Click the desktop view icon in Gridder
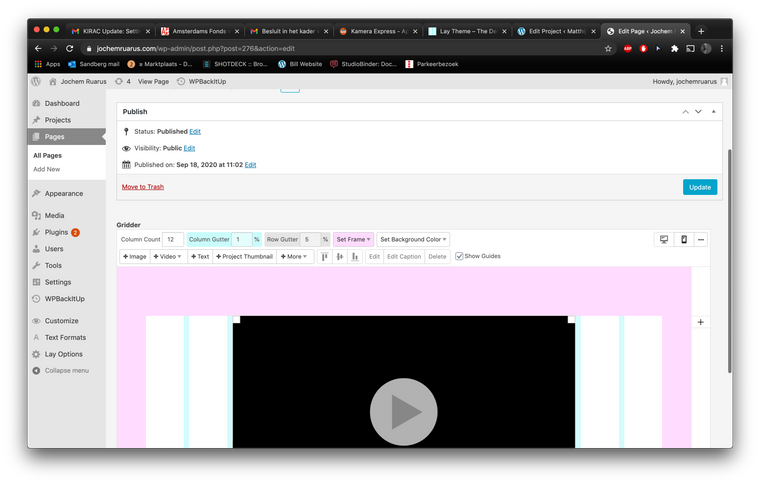Viewport: 760px width, 484px height. point(664,240)
